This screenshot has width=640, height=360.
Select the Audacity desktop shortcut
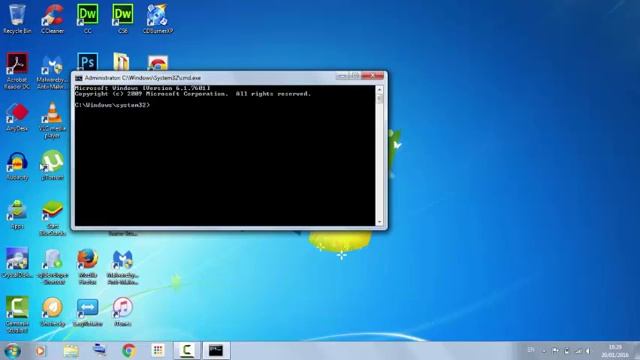[x=17, y=166]
